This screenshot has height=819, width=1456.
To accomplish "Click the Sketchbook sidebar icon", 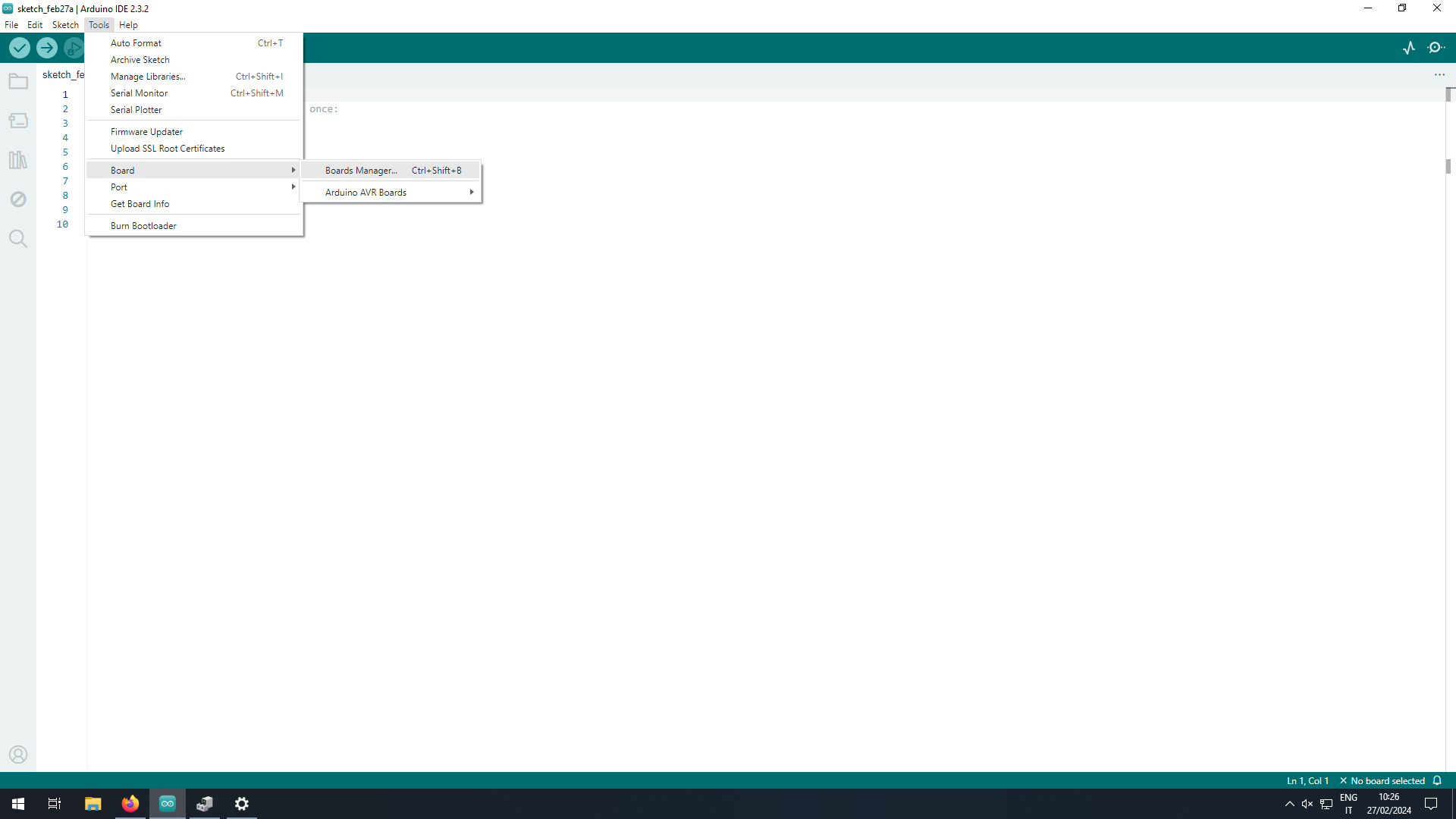I will 18,81.
